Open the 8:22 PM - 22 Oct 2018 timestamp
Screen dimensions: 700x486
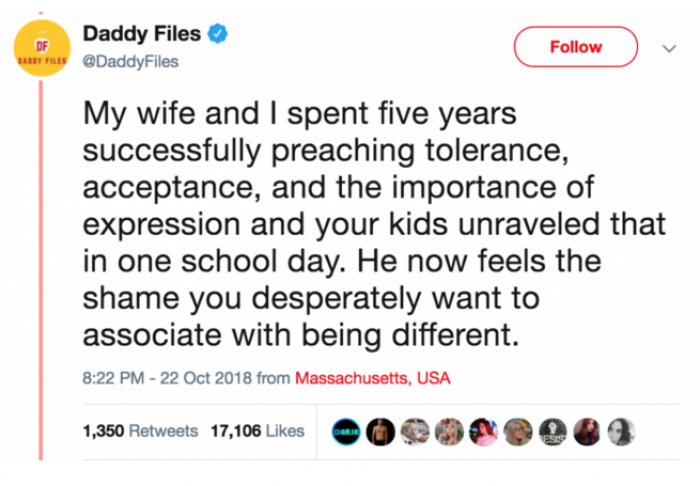[174, 378]
